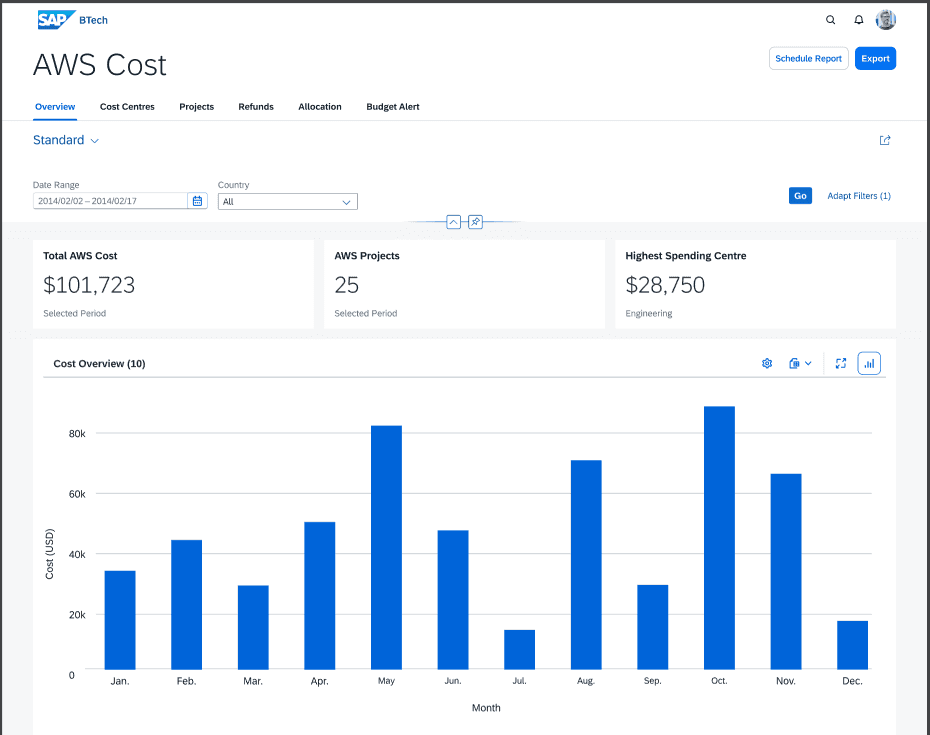930x735 pixels.
Task: Select the Refunds tab
Action: pyautogui.click(x=255, y=107)
